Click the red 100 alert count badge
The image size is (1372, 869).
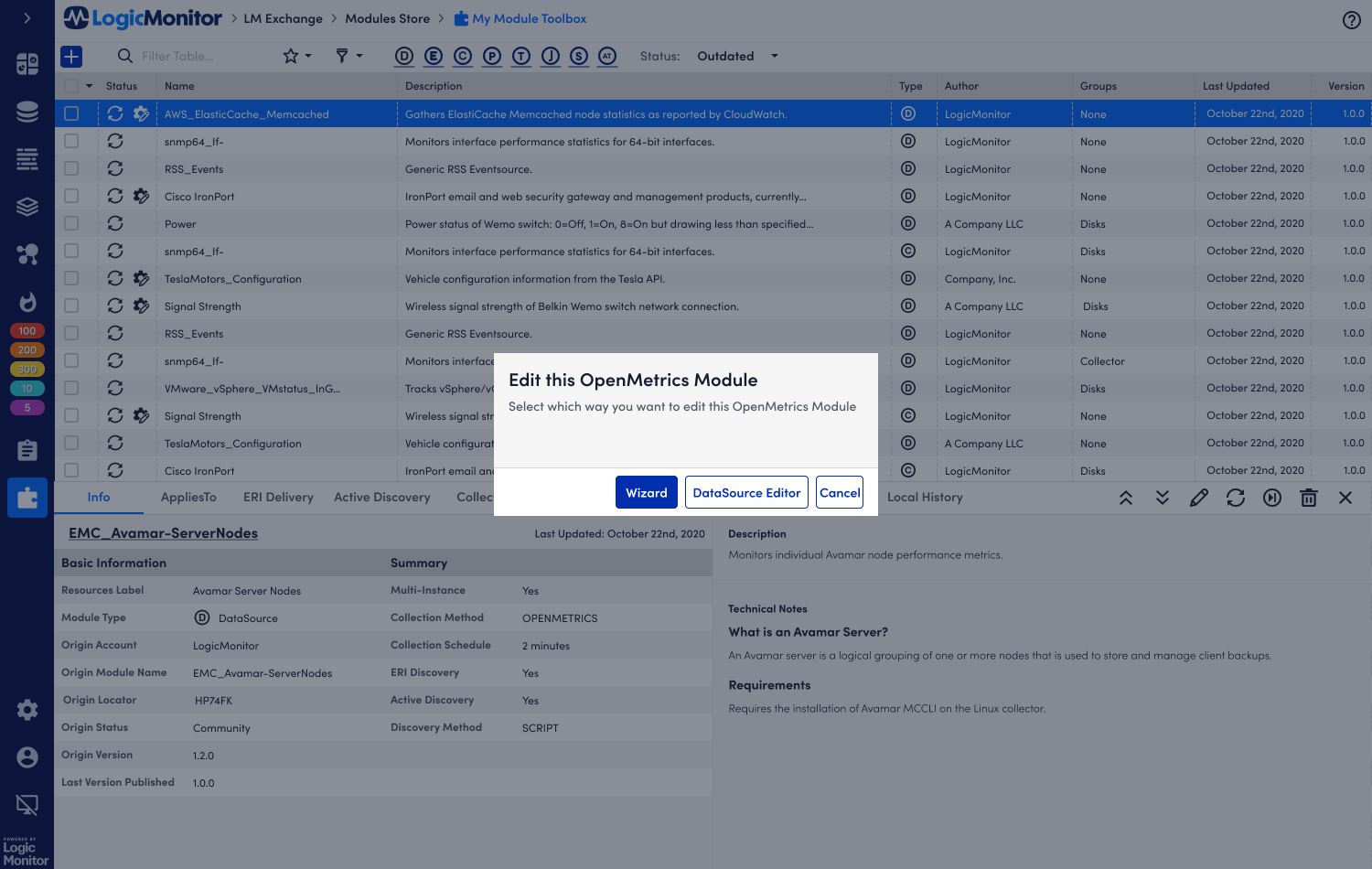27,331
